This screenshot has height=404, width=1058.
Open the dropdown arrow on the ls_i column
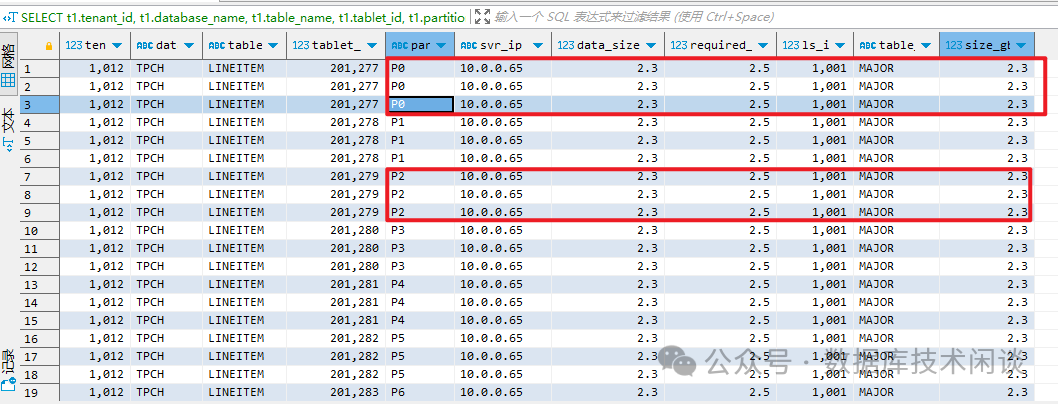tap(840, 46)
